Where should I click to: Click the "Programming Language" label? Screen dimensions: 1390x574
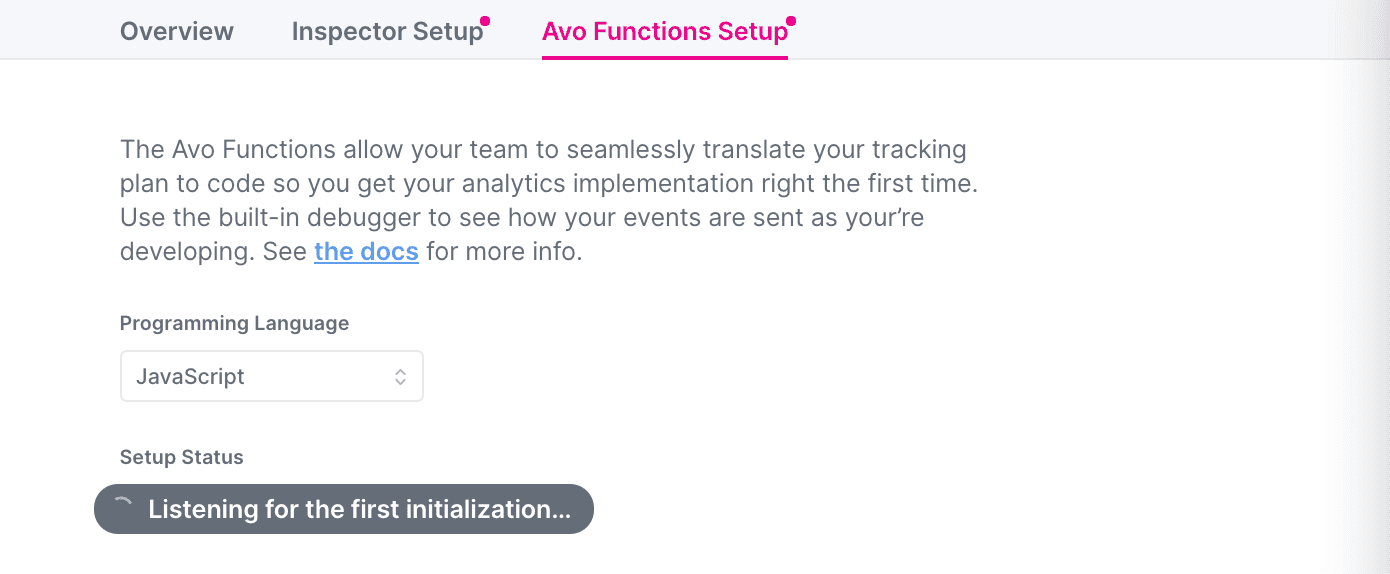[x=234, y=323]
